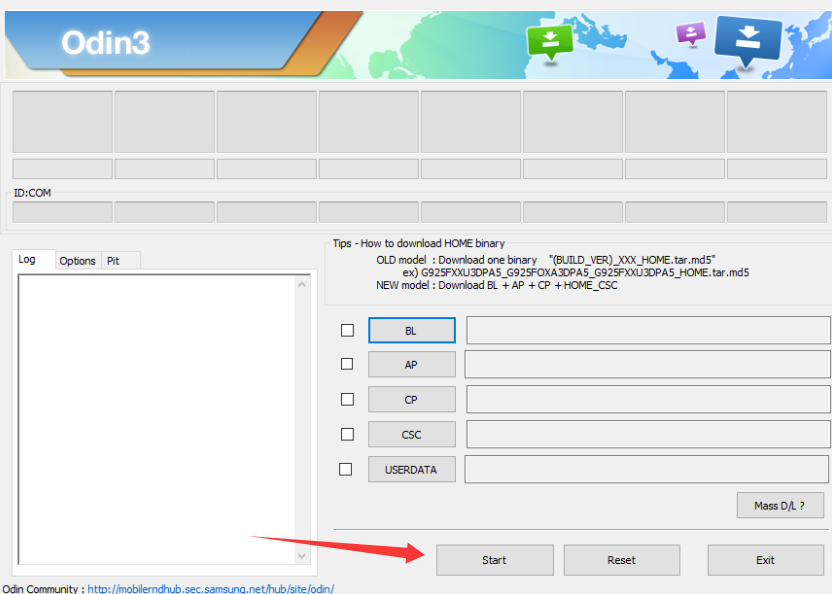Click the 'Tips - How to download HOME binary' heading
Image resolution: width=832 pixels, height=594 pixels.
pos(419,243)
